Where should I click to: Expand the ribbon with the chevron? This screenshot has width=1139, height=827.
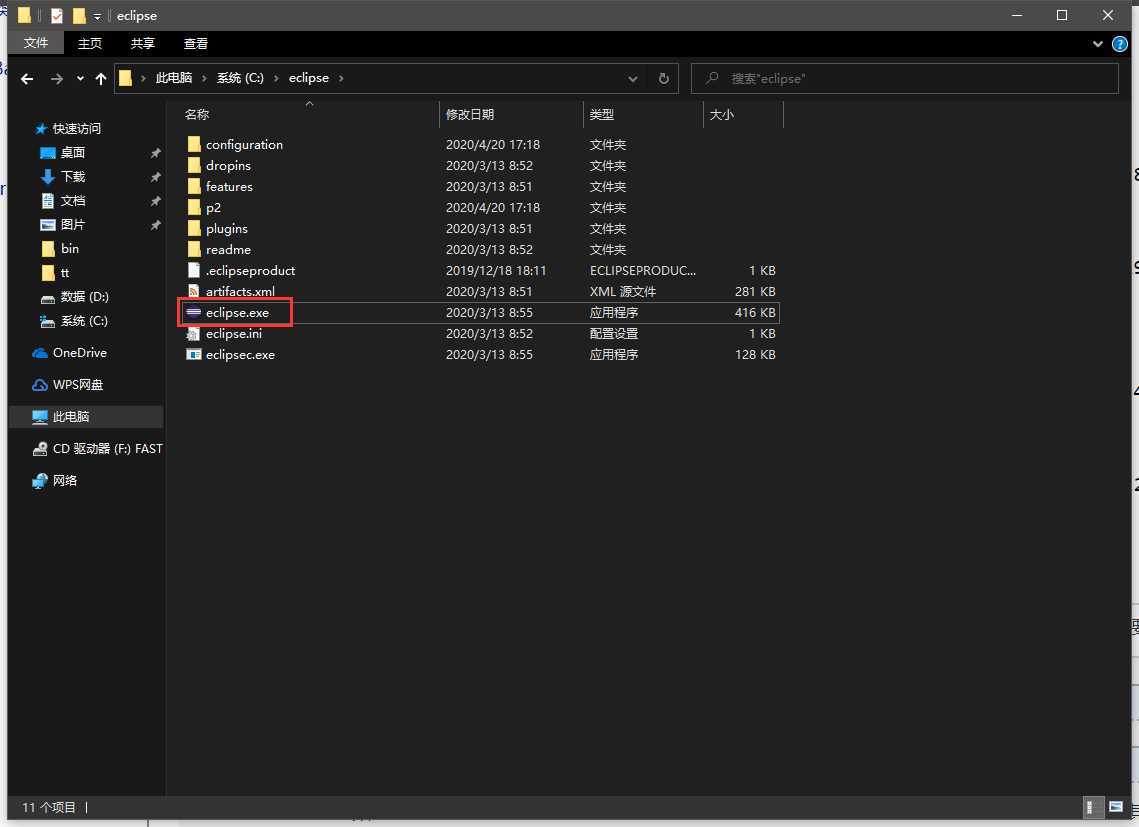pos(1098,44)
